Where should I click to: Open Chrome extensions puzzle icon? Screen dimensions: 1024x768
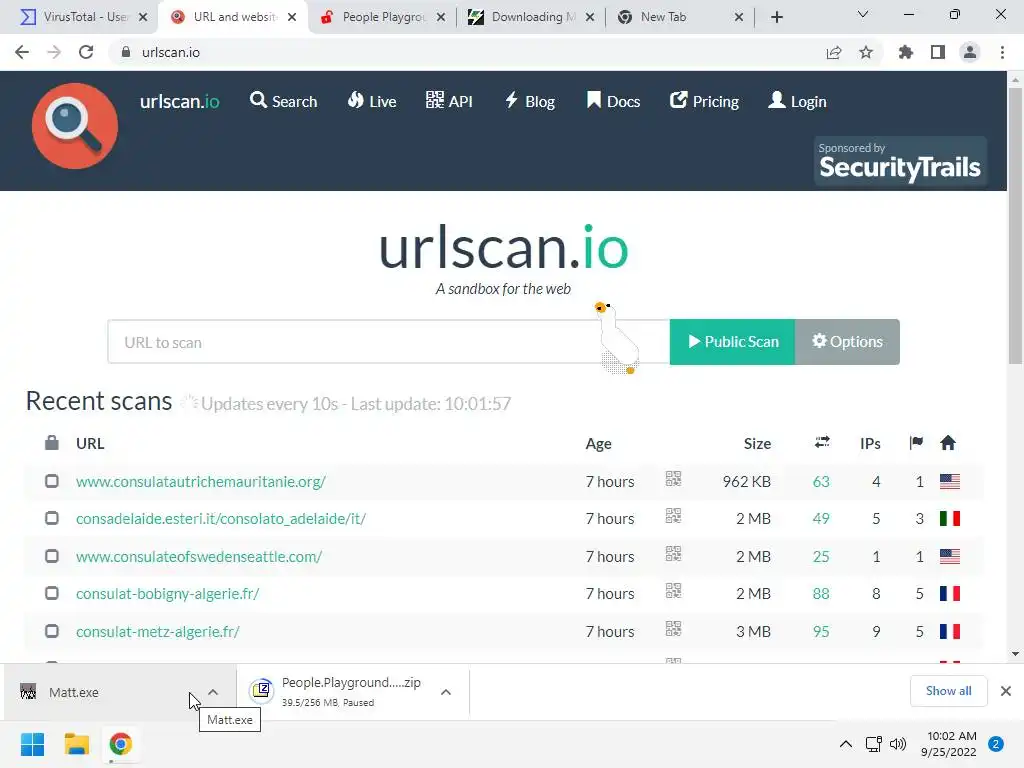(x=906, y=52)
